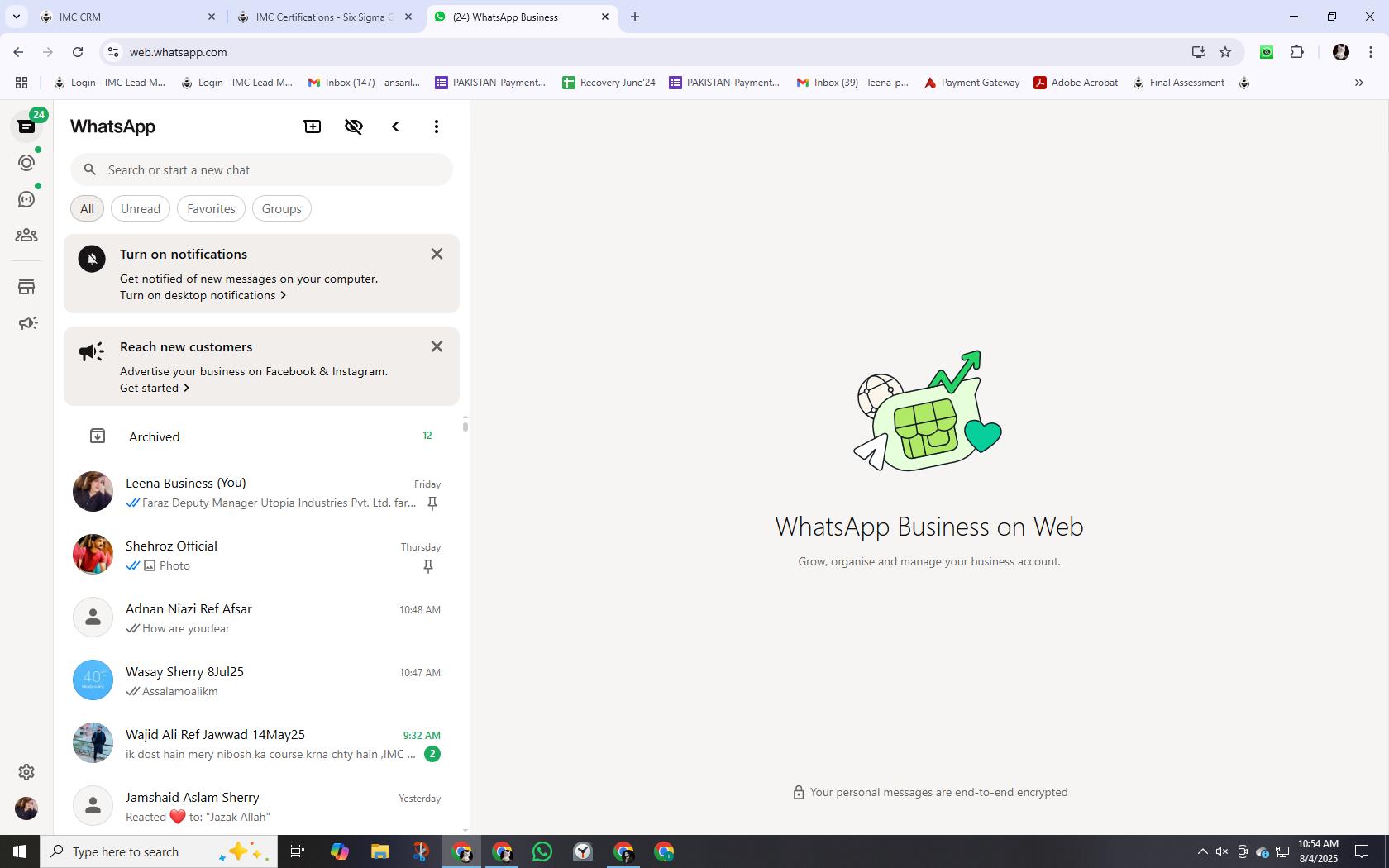Image resolution: width=1389 pixels, height=868 pixels.
Task: Select the All chat filter
Action: (x=87, y=208)
